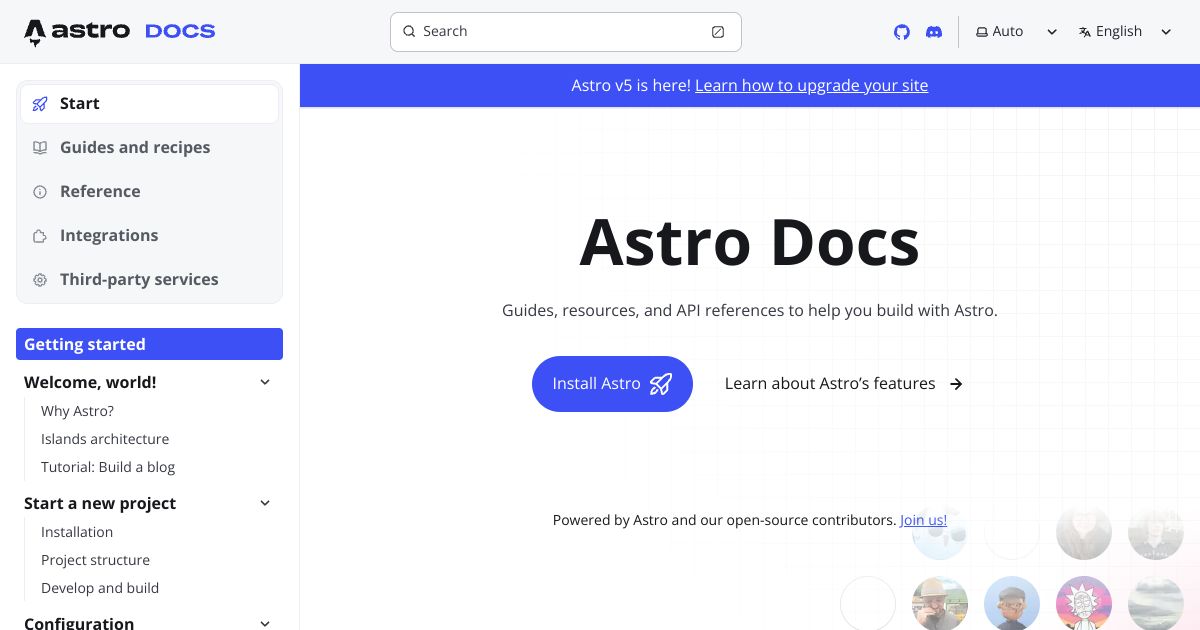
Task: Switch to Third-party services tab
Action: (x=149, y=280)
